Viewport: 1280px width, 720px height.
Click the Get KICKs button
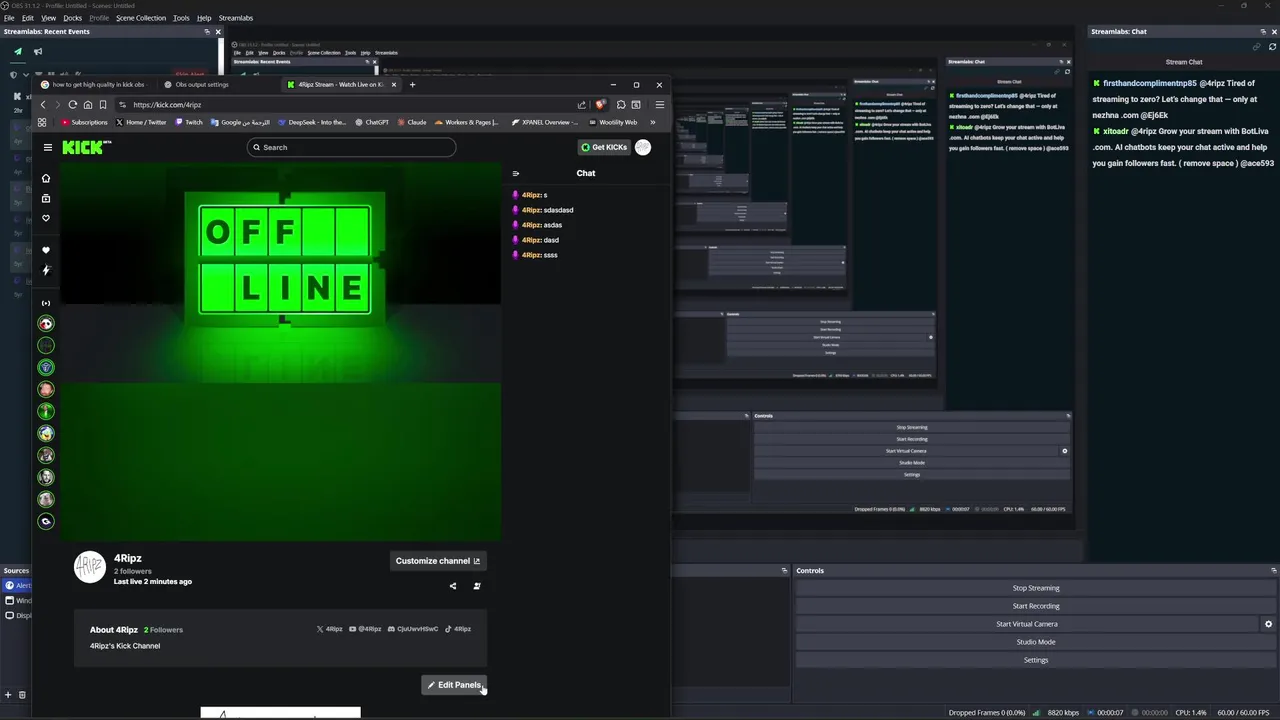(604, 147)
